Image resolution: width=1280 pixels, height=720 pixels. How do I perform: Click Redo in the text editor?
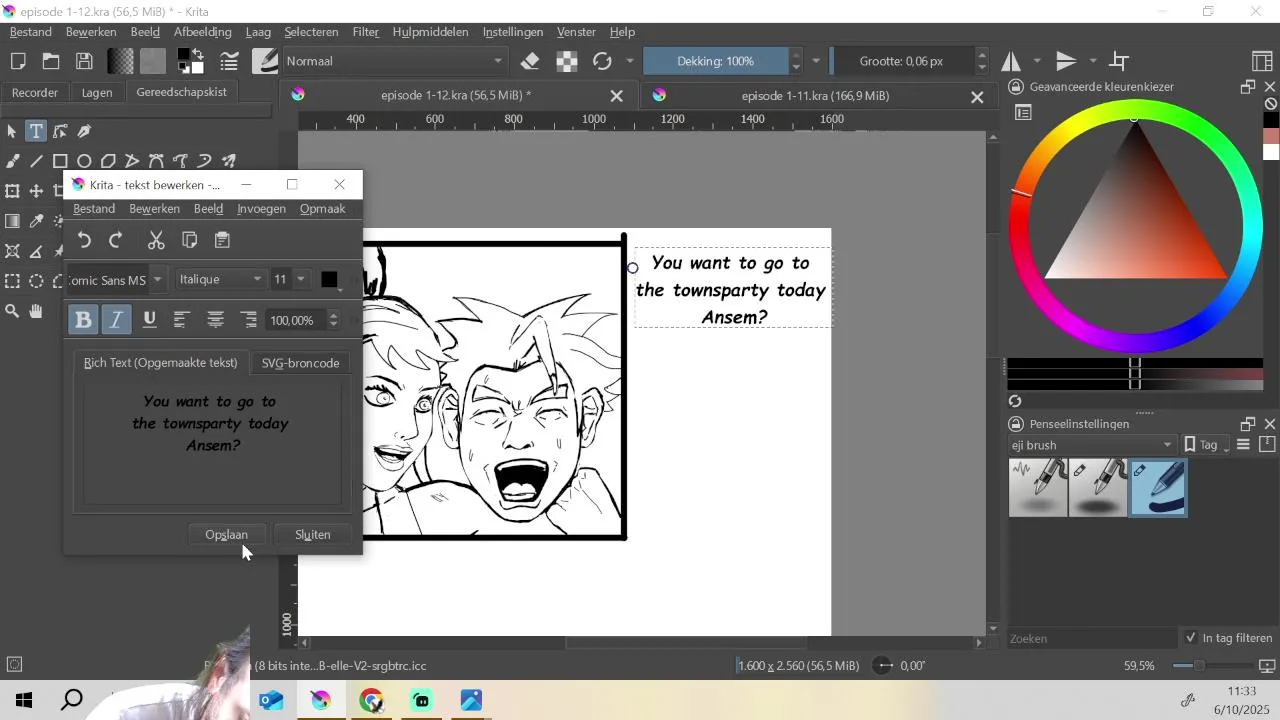pyautogui.click(x=116, y=240)
